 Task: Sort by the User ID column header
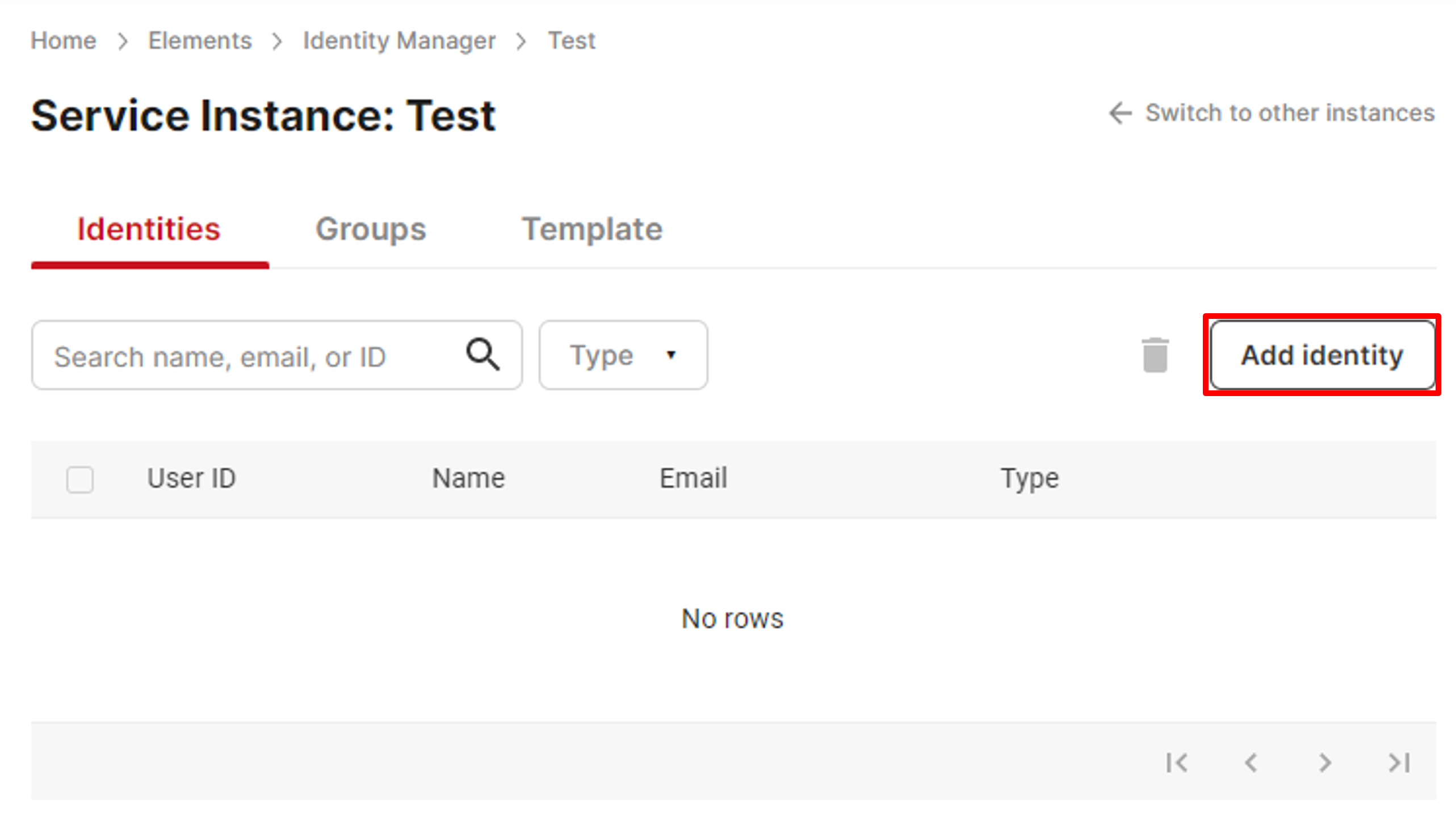coord(191,478)
